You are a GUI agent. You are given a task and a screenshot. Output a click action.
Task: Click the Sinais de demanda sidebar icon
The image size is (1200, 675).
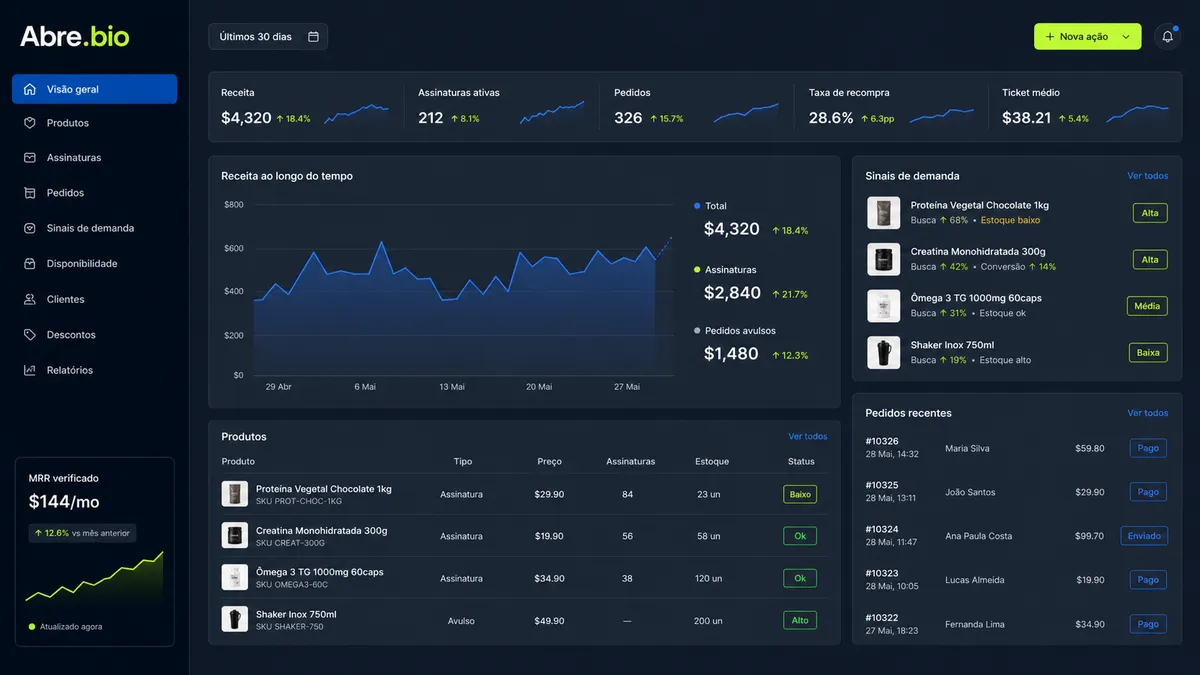(x=29, y=228)
